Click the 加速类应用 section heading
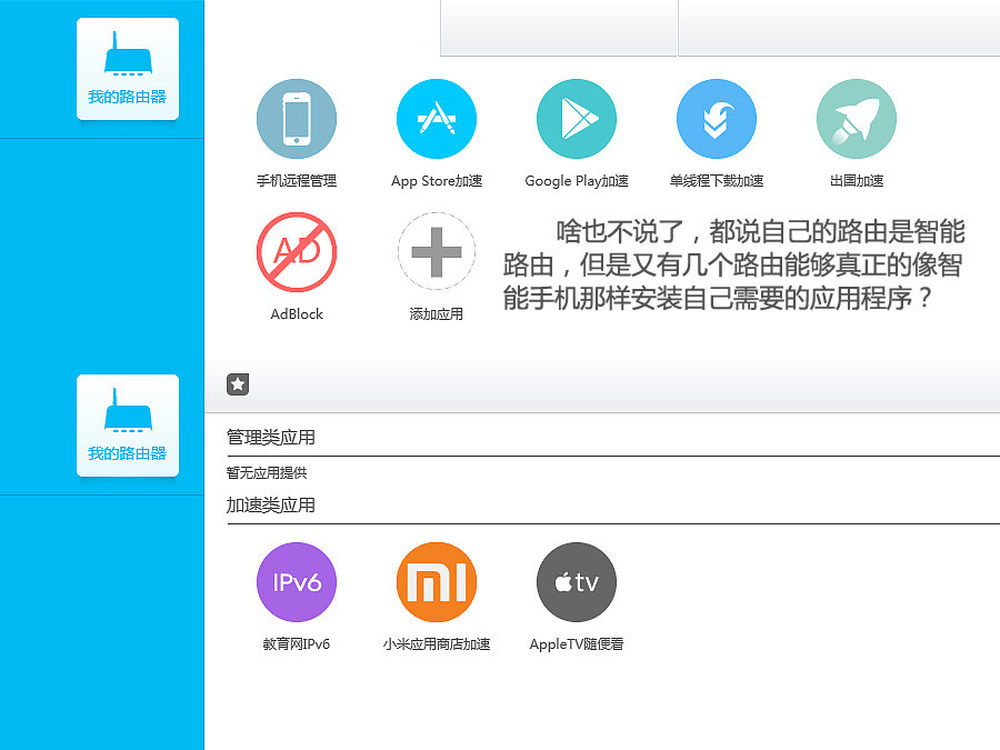1000x750 pixels. tap(270, 505)
